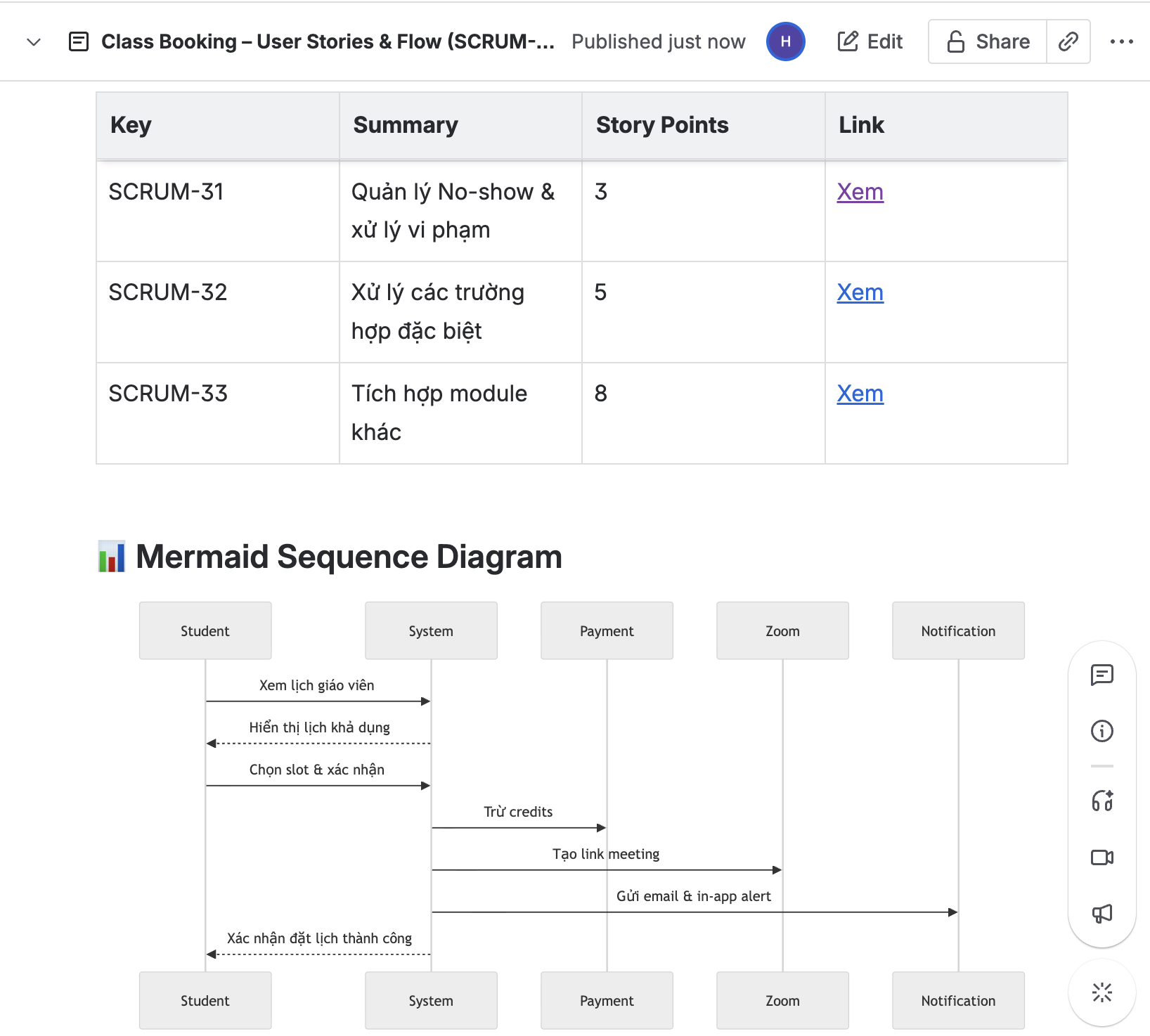Copy page link with chain icon
The height and width of the screenshot is (1036, 1150).
coord(1068,41)
